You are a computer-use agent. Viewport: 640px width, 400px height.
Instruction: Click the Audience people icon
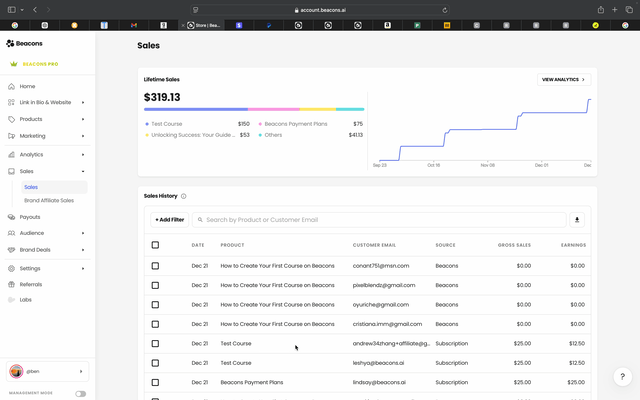point(11,233)
